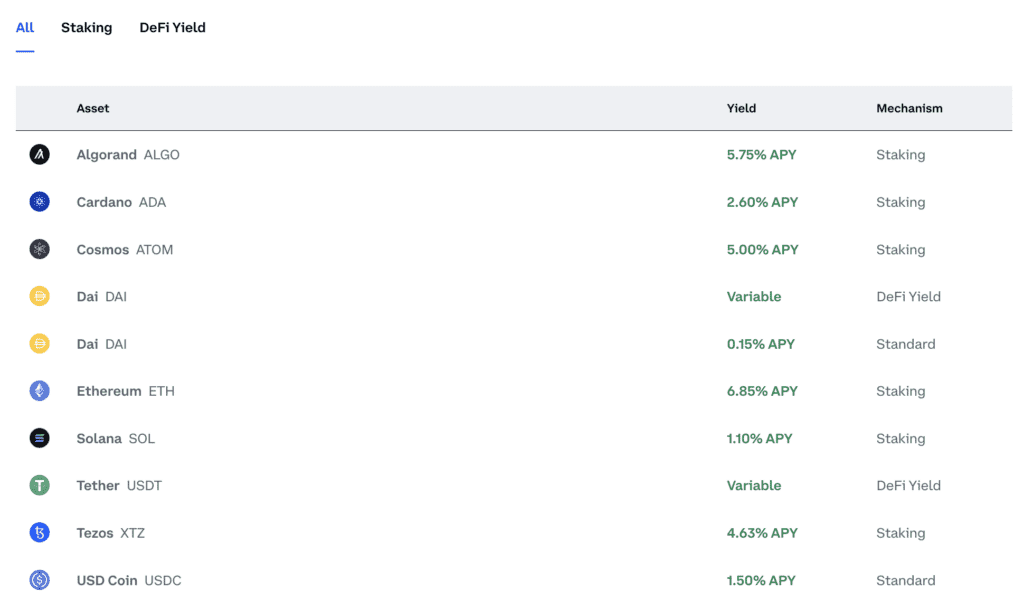Click the Mechanism column header
Screen dimensions: 1024x611
(x=909, y=108)
